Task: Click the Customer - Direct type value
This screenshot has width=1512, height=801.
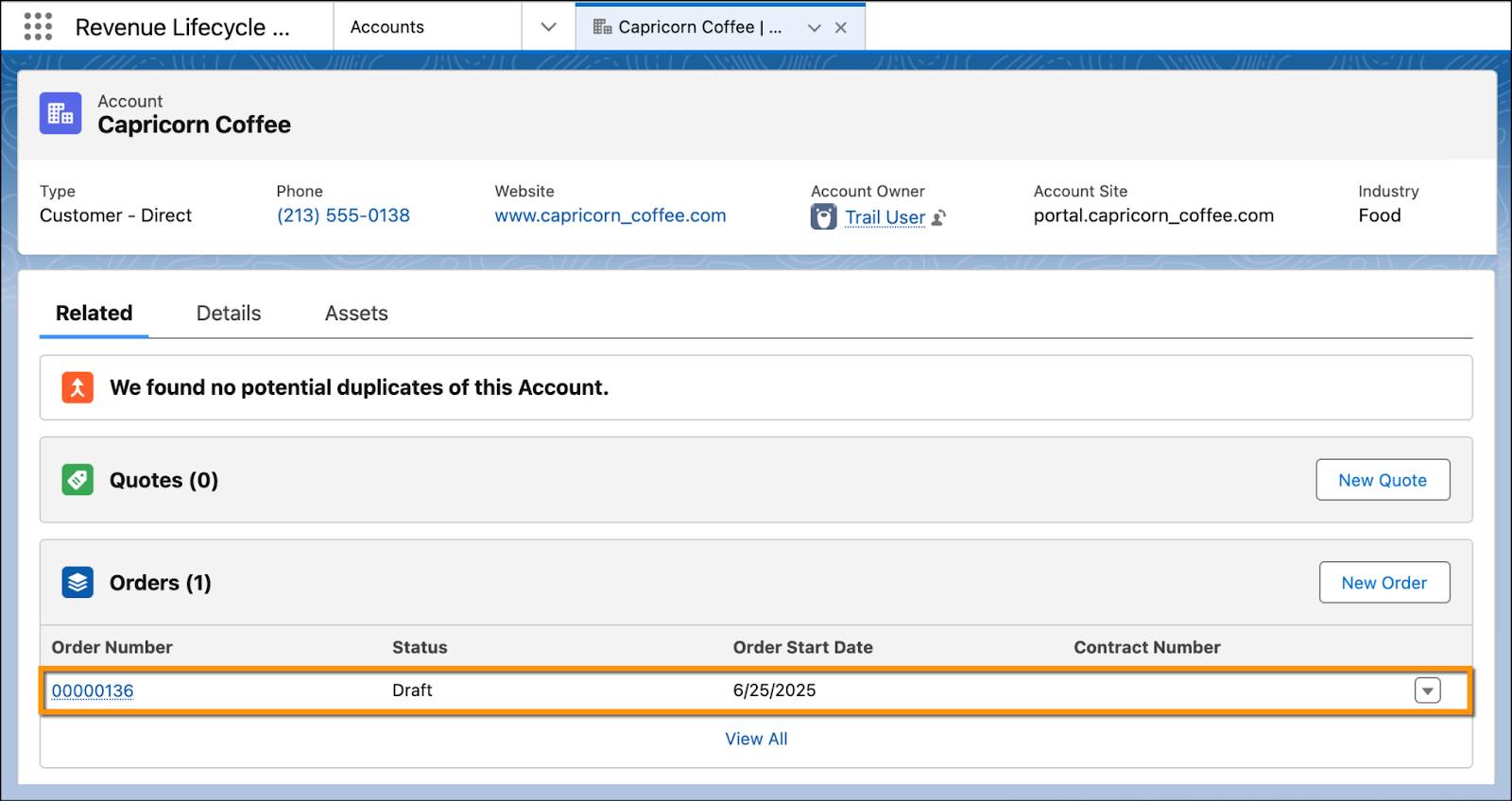Action: pyautogui.click(x=115, y=215)
